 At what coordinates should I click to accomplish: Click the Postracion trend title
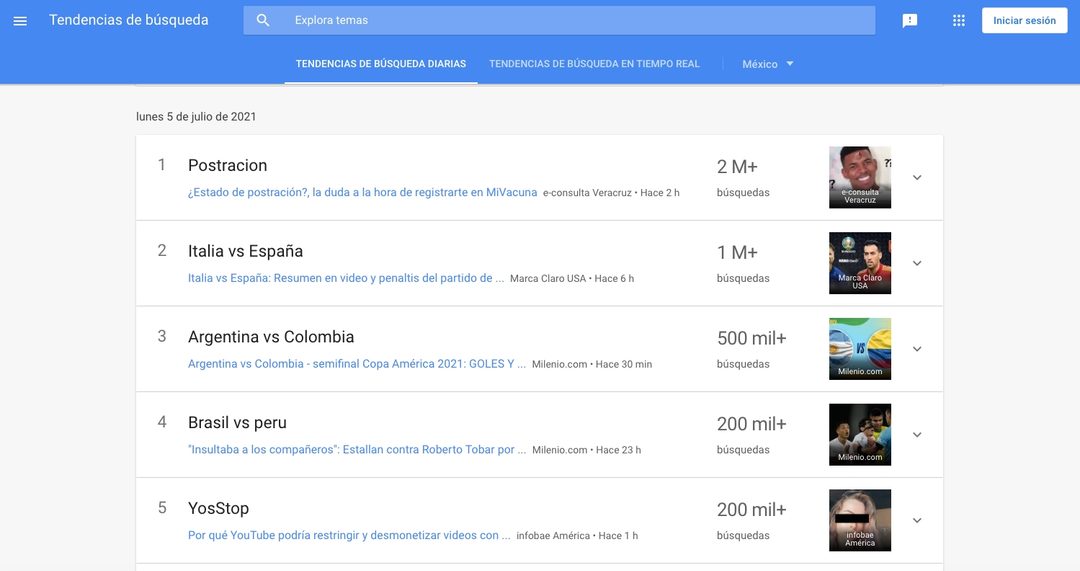coord(227,165)
